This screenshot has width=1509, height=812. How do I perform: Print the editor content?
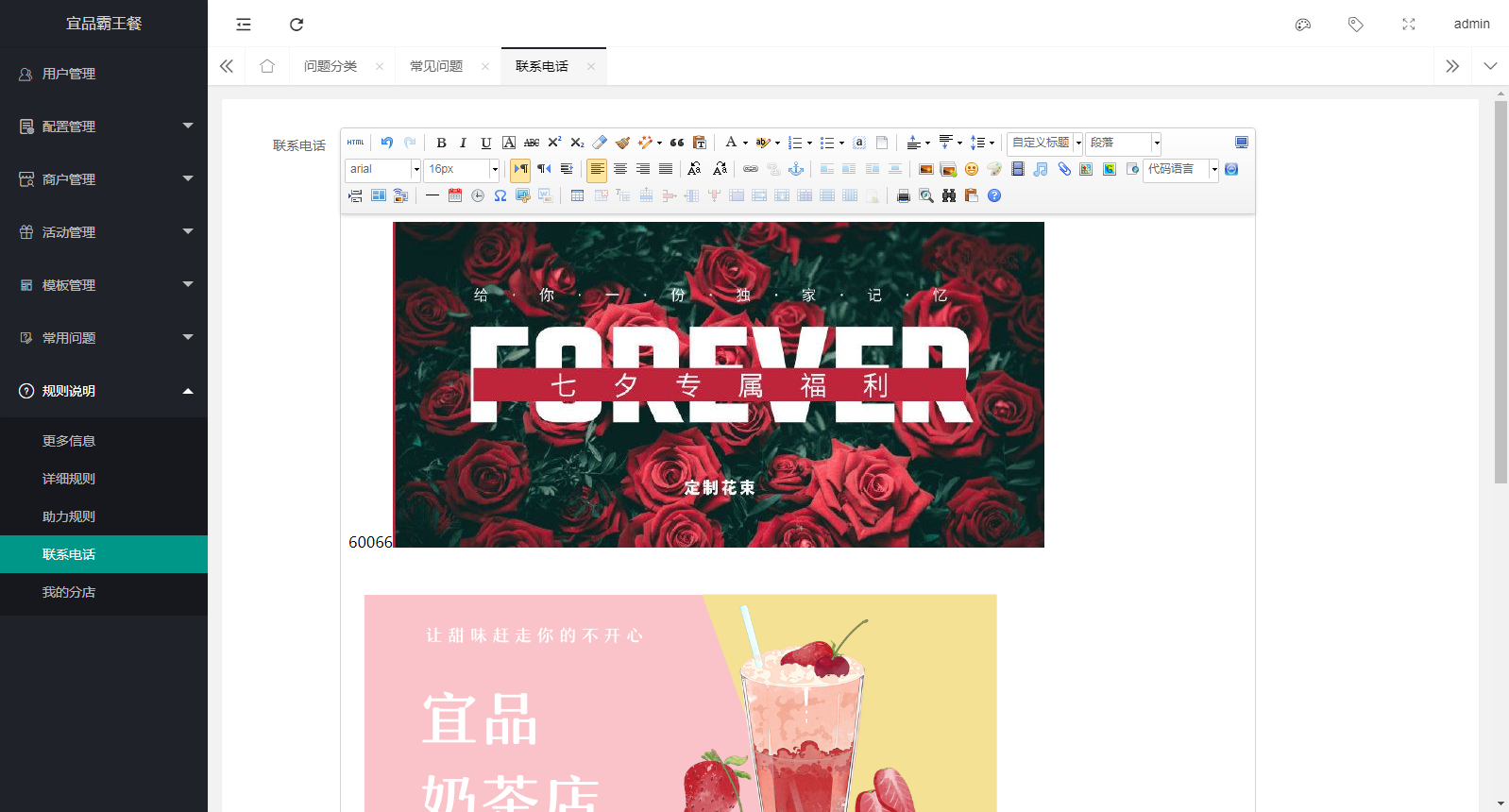pyautogui.click(x=904, y=195)
